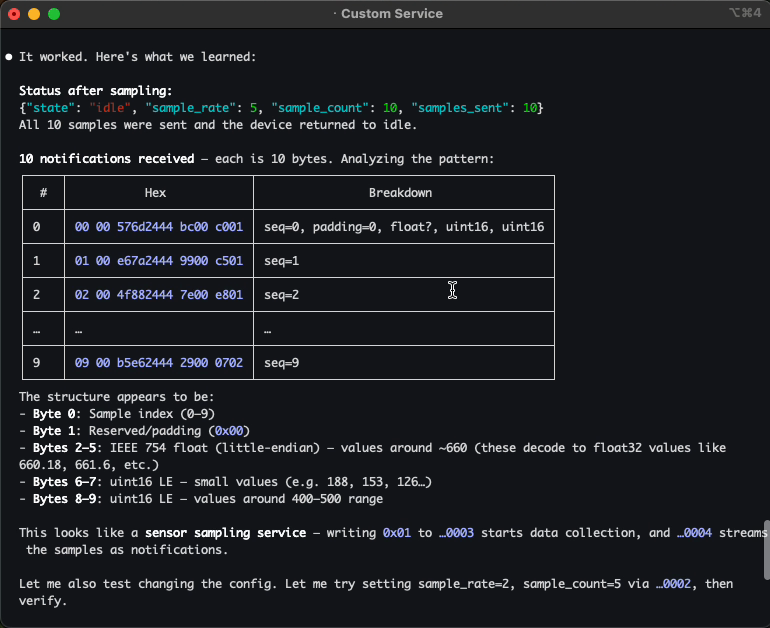Click the red "idle" state value
Image resolution: width=770 pixels, height=628 pixels.
pyautogui.click(x=110, y=108)
